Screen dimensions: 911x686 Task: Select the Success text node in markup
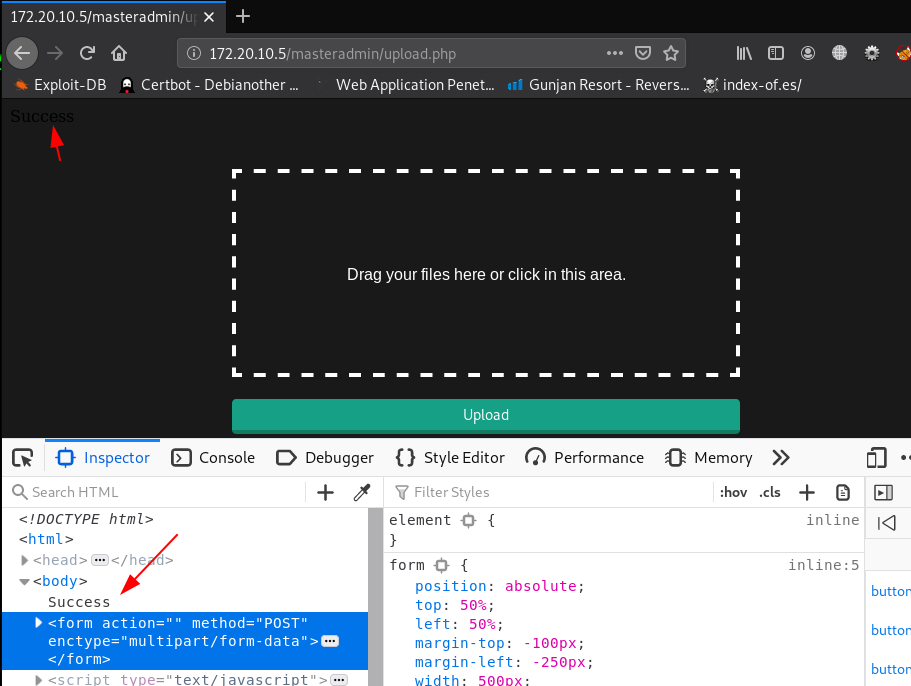coord(79,602)
